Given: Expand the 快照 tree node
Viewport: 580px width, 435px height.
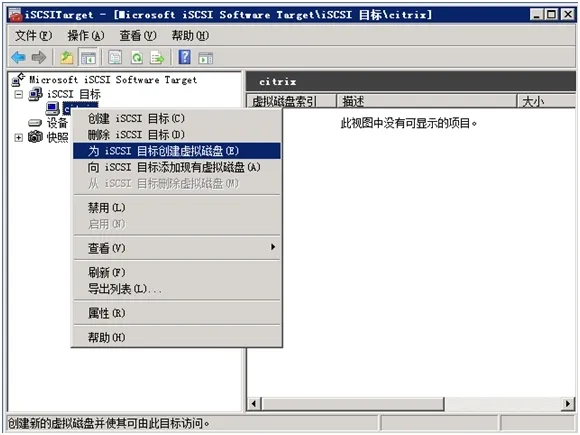Looking at the screenshot, I should click(18, 138).
